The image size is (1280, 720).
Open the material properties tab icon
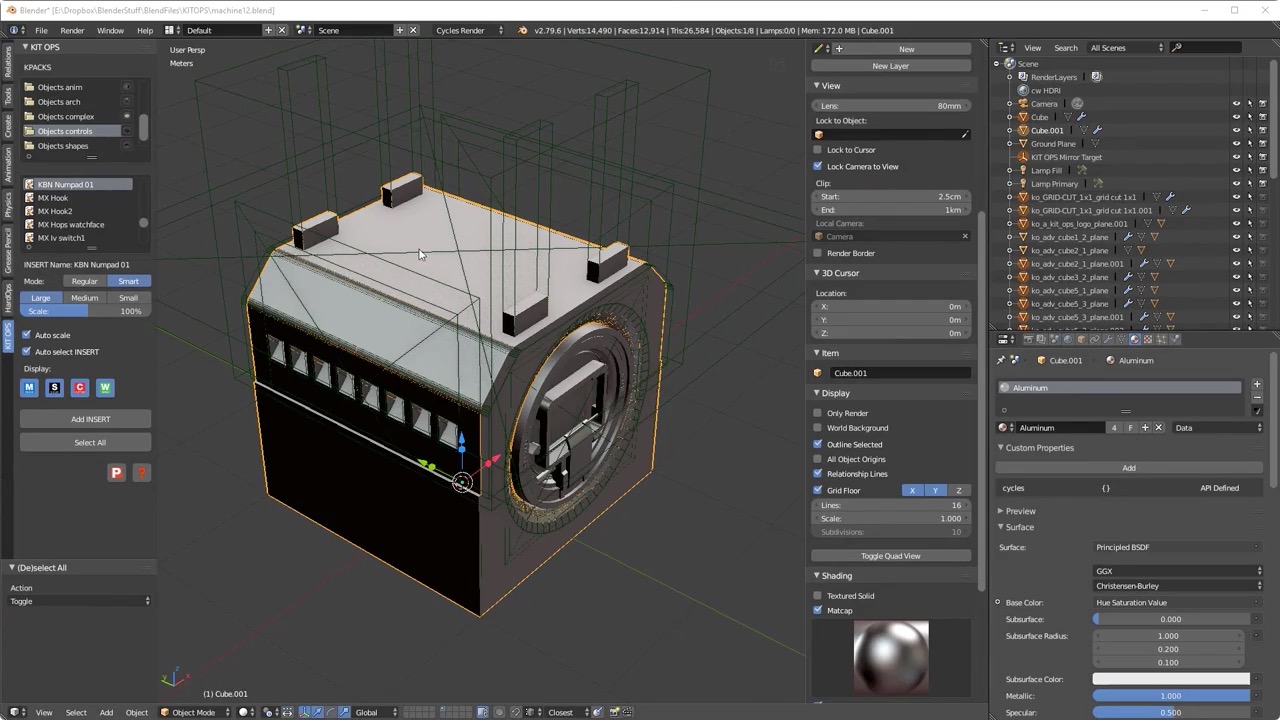1133,339
